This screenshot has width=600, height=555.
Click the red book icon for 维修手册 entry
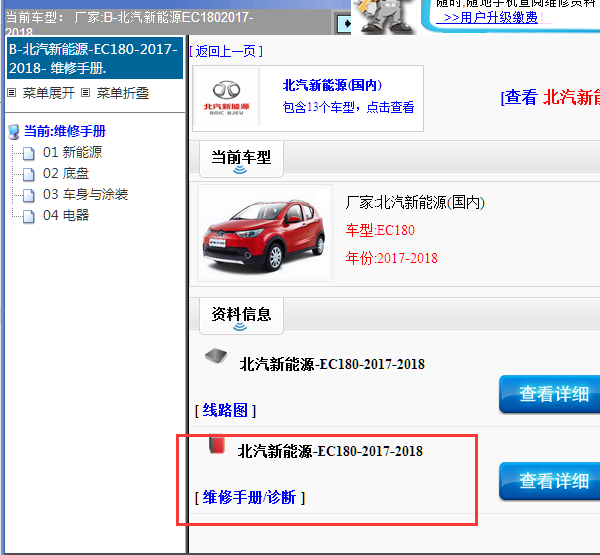217,444
